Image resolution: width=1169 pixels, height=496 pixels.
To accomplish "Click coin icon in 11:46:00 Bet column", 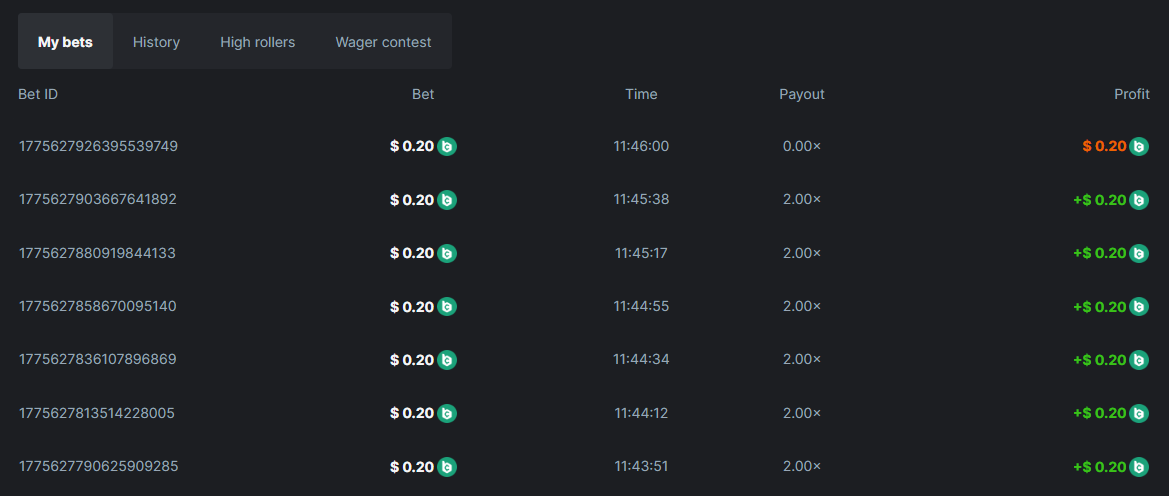I will [447, 146].
